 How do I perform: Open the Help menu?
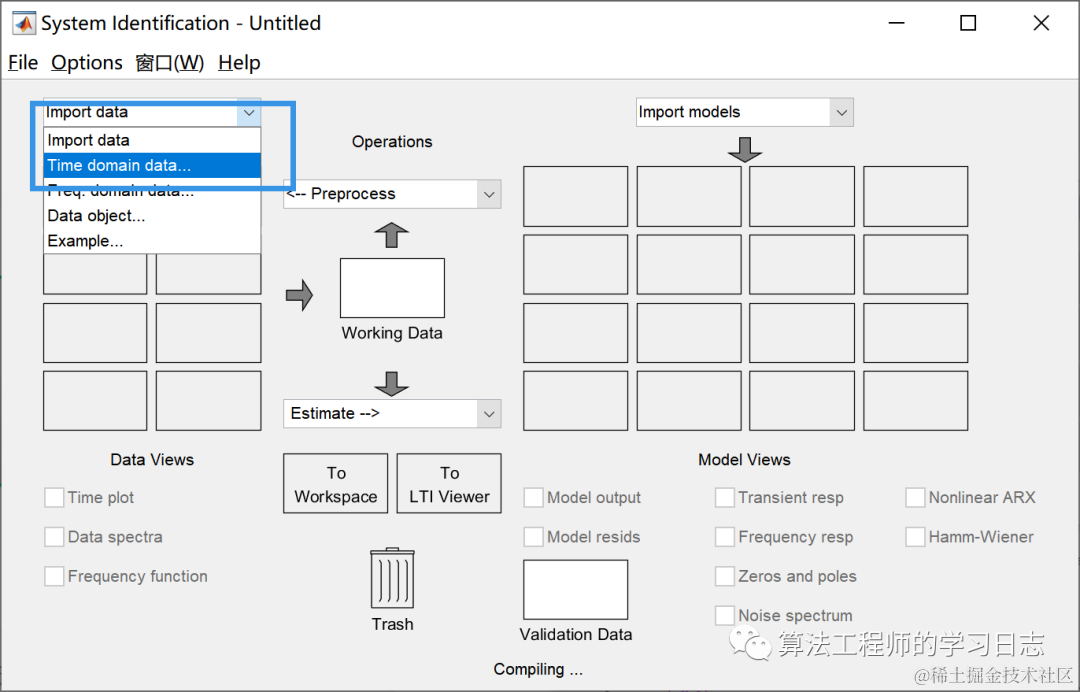(x=239, y=63)
